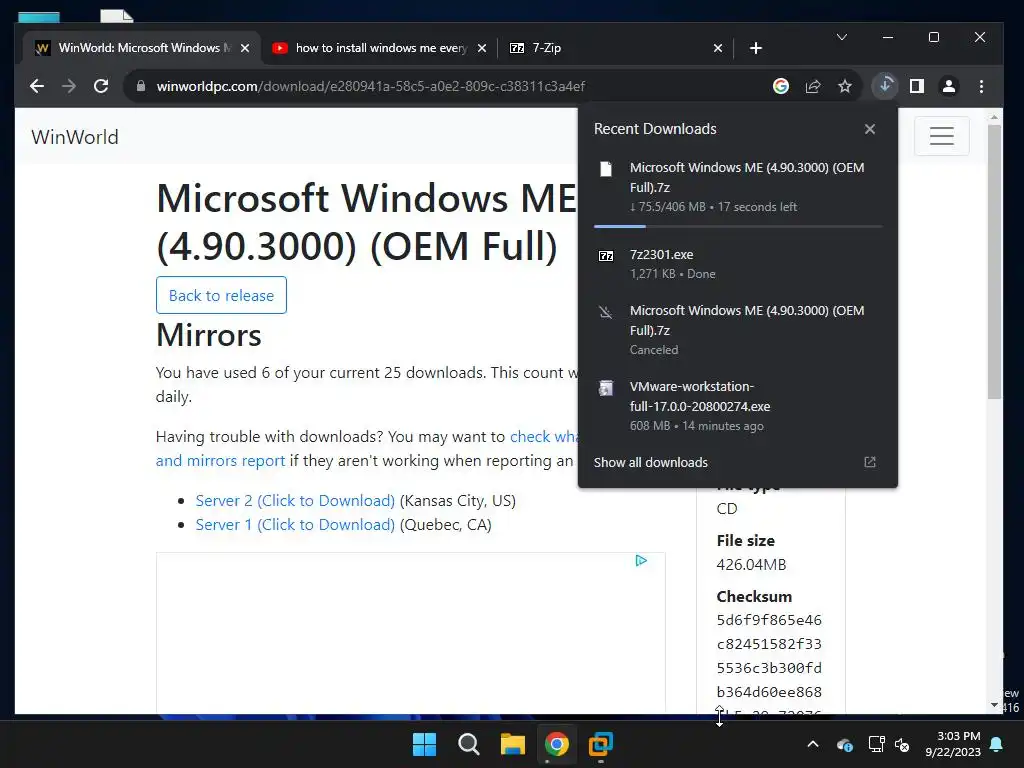Click WinWorld site logo text
This screenshot has width=1024, height=768.
point(75,137)
